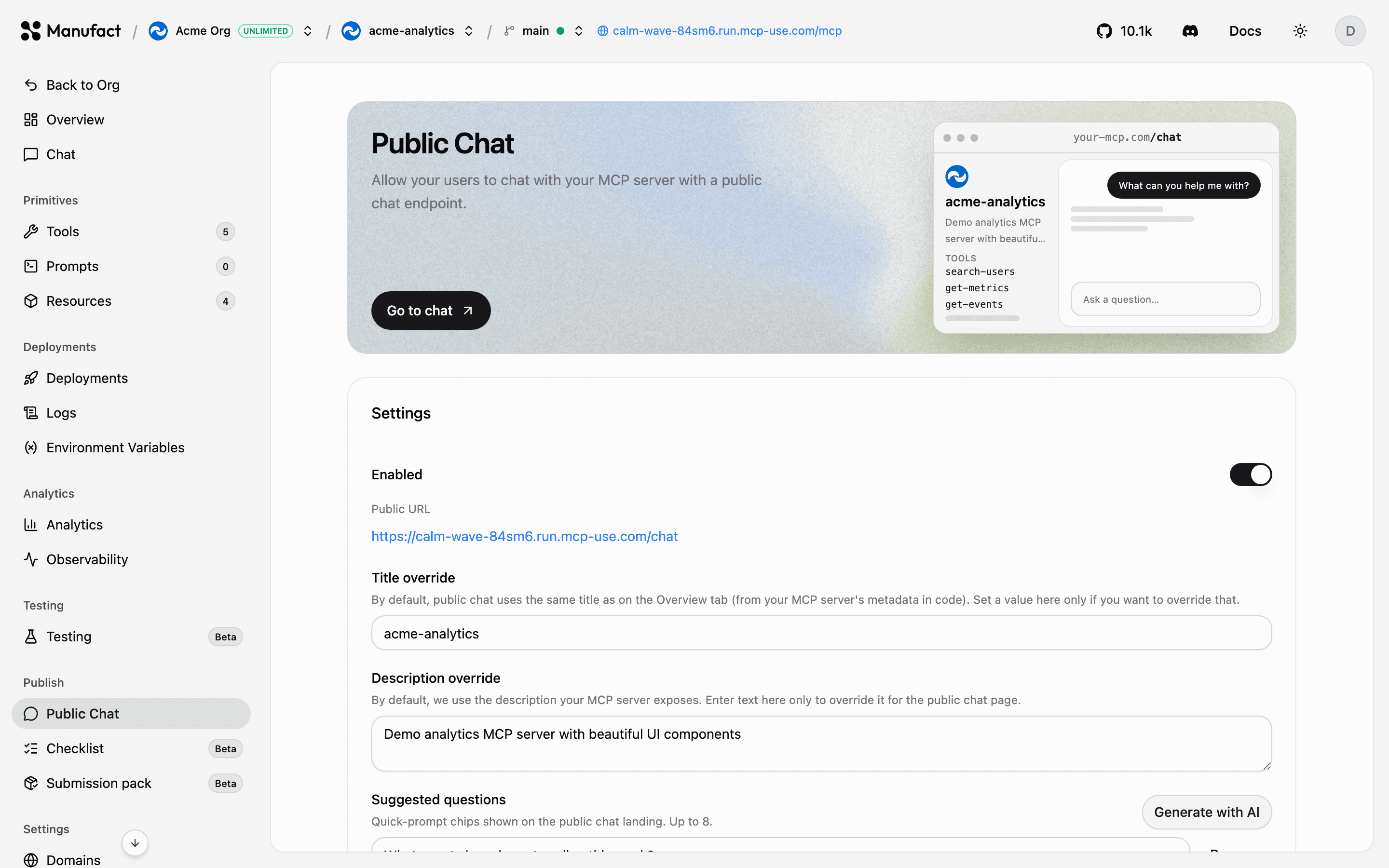Click the Submission pack package icon
Viewport: 1389px width, 868px height.
tap(31, 783)
